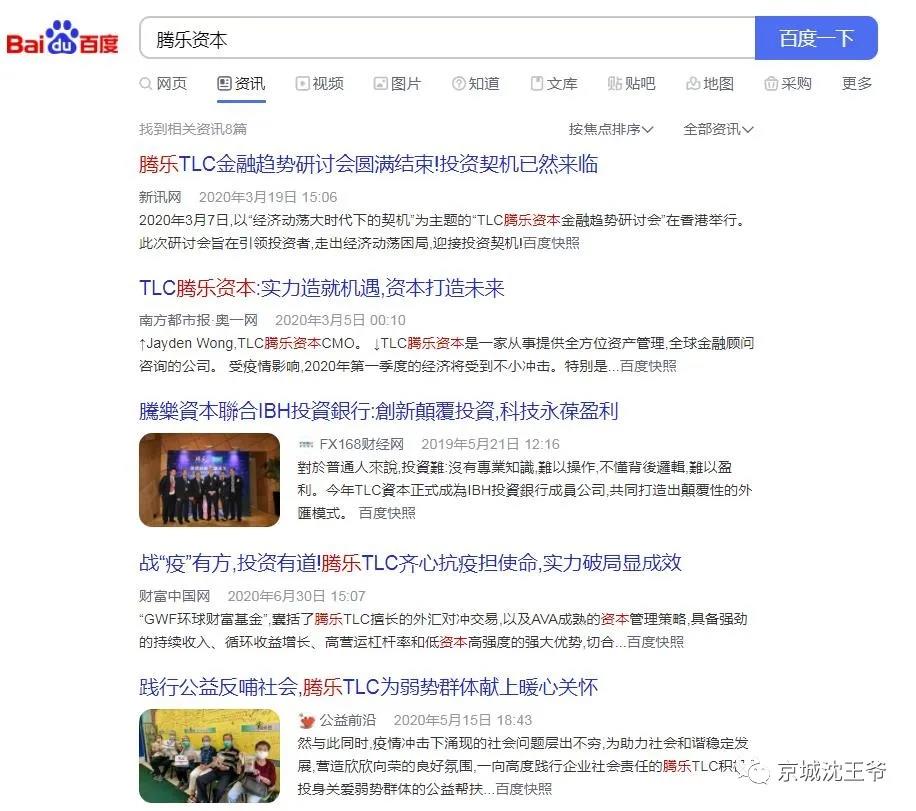916x811 pixels.
Task: Click the 公益前沿 source name
Action: tap(348, 720)
